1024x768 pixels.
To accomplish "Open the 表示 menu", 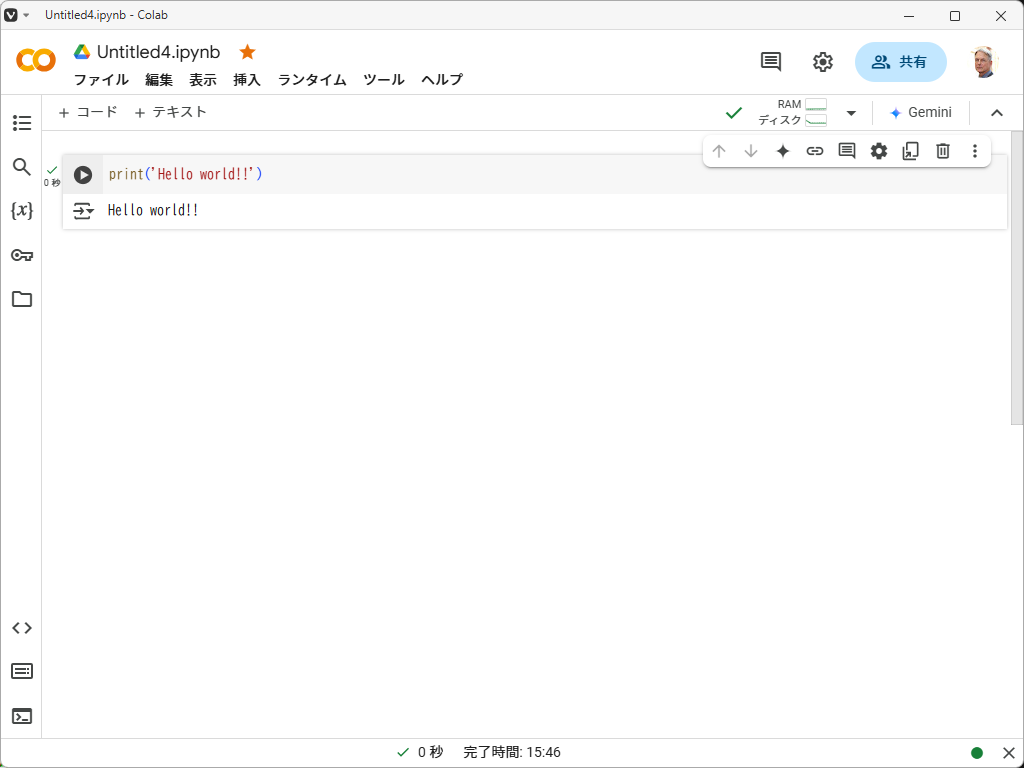I will 203,80.
